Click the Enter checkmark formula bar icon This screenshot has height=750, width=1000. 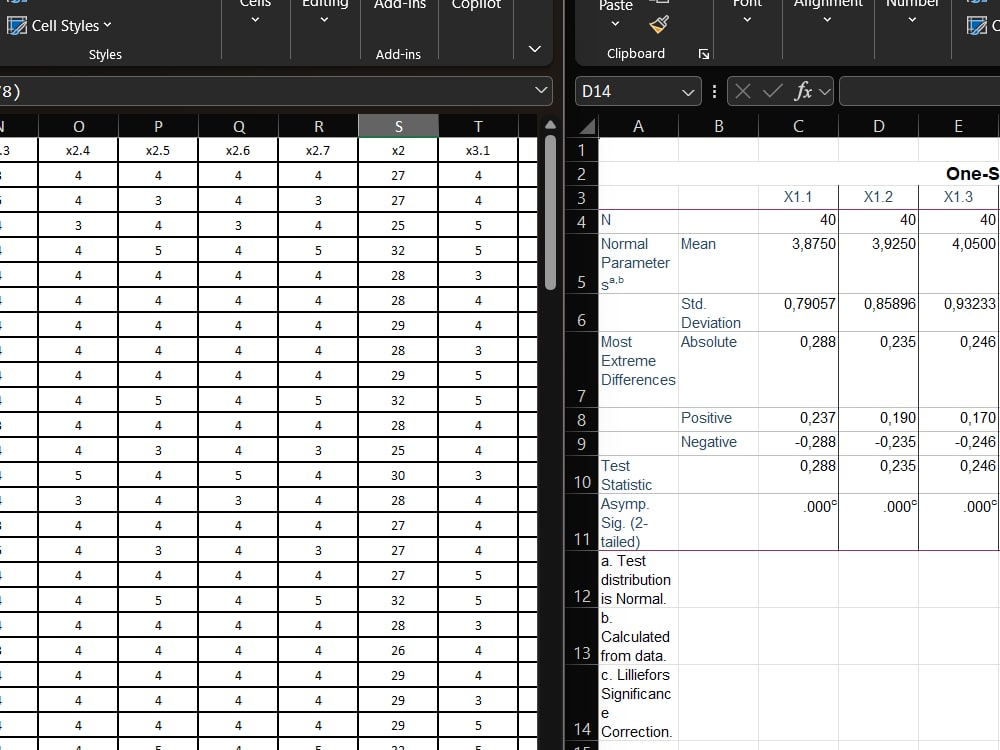pyautogui.click(x=772, y=91)
